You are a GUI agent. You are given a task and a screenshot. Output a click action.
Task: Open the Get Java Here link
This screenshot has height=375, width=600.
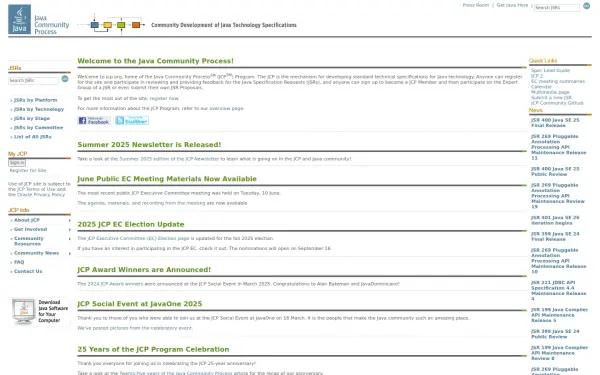pyautogui.click(x=512, y=5)
